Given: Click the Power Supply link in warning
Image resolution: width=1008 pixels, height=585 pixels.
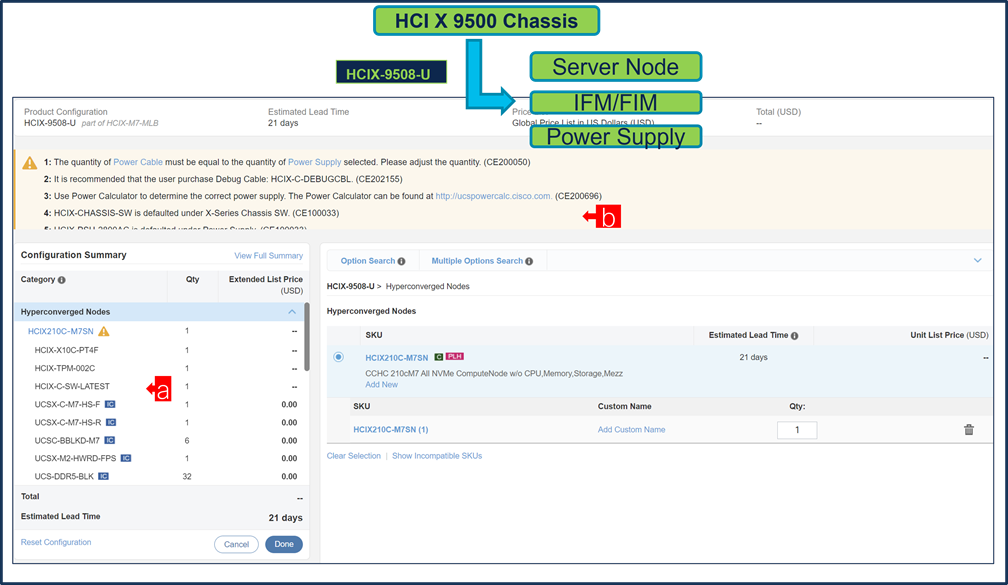Looking at the screenshot, I should tap(314, 162).
